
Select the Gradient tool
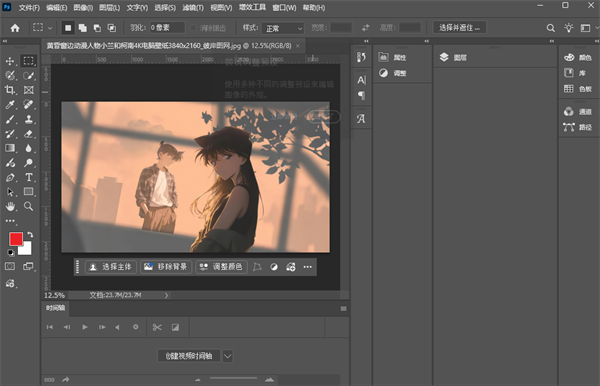10,148
